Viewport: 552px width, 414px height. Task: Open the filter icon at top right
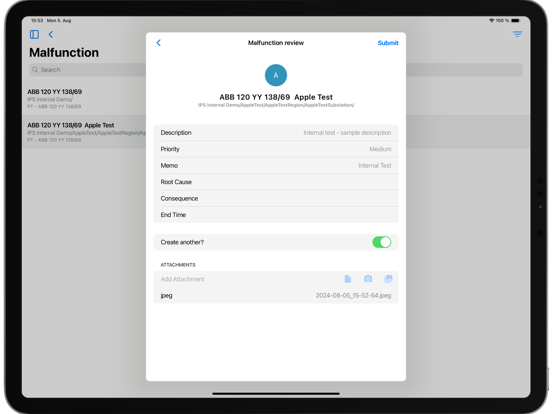[x=517, y=34]
